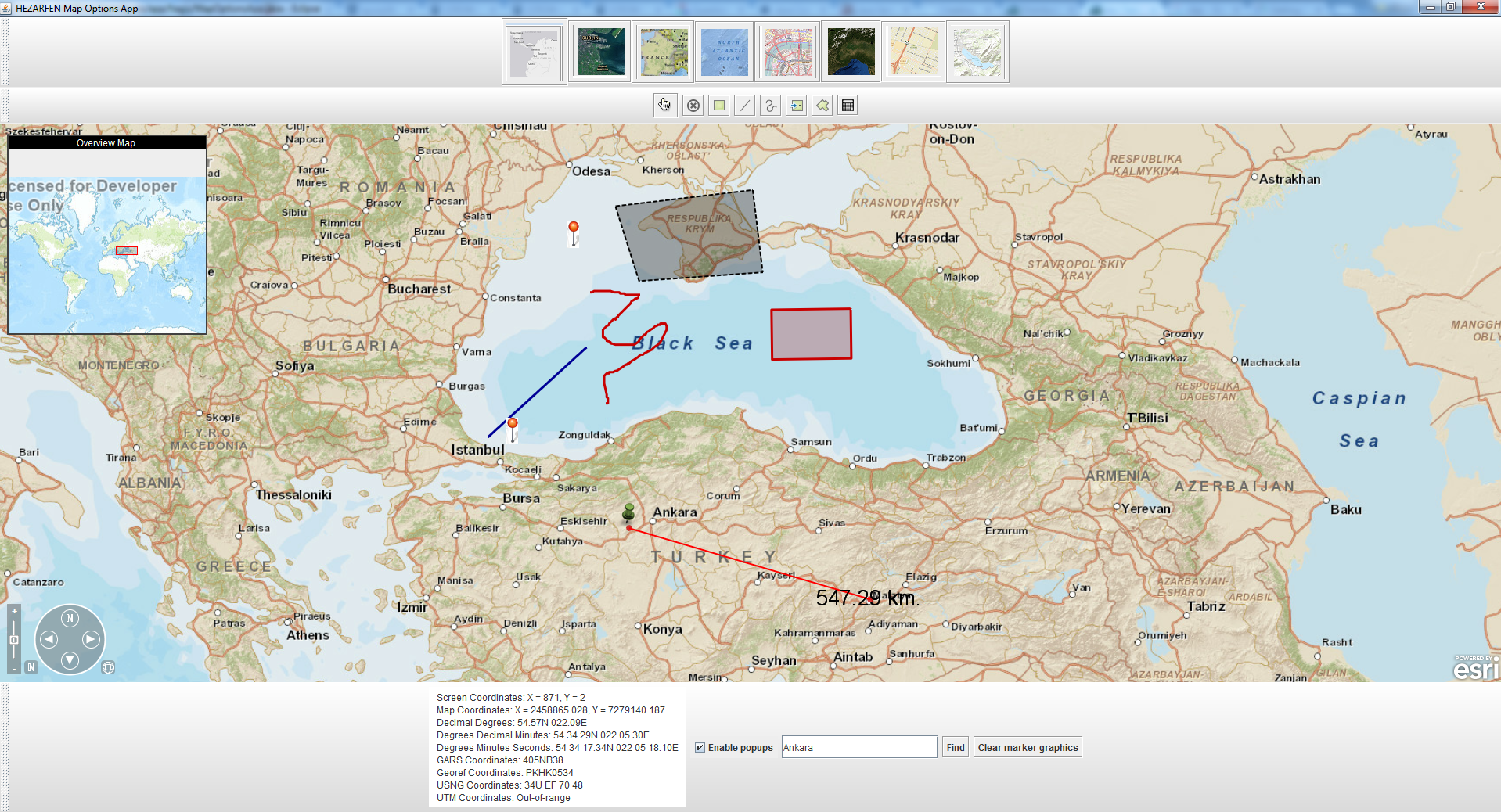Click the red rectangle in Black Sea
Screen dimensions: 1501x812
pos(811,334)
